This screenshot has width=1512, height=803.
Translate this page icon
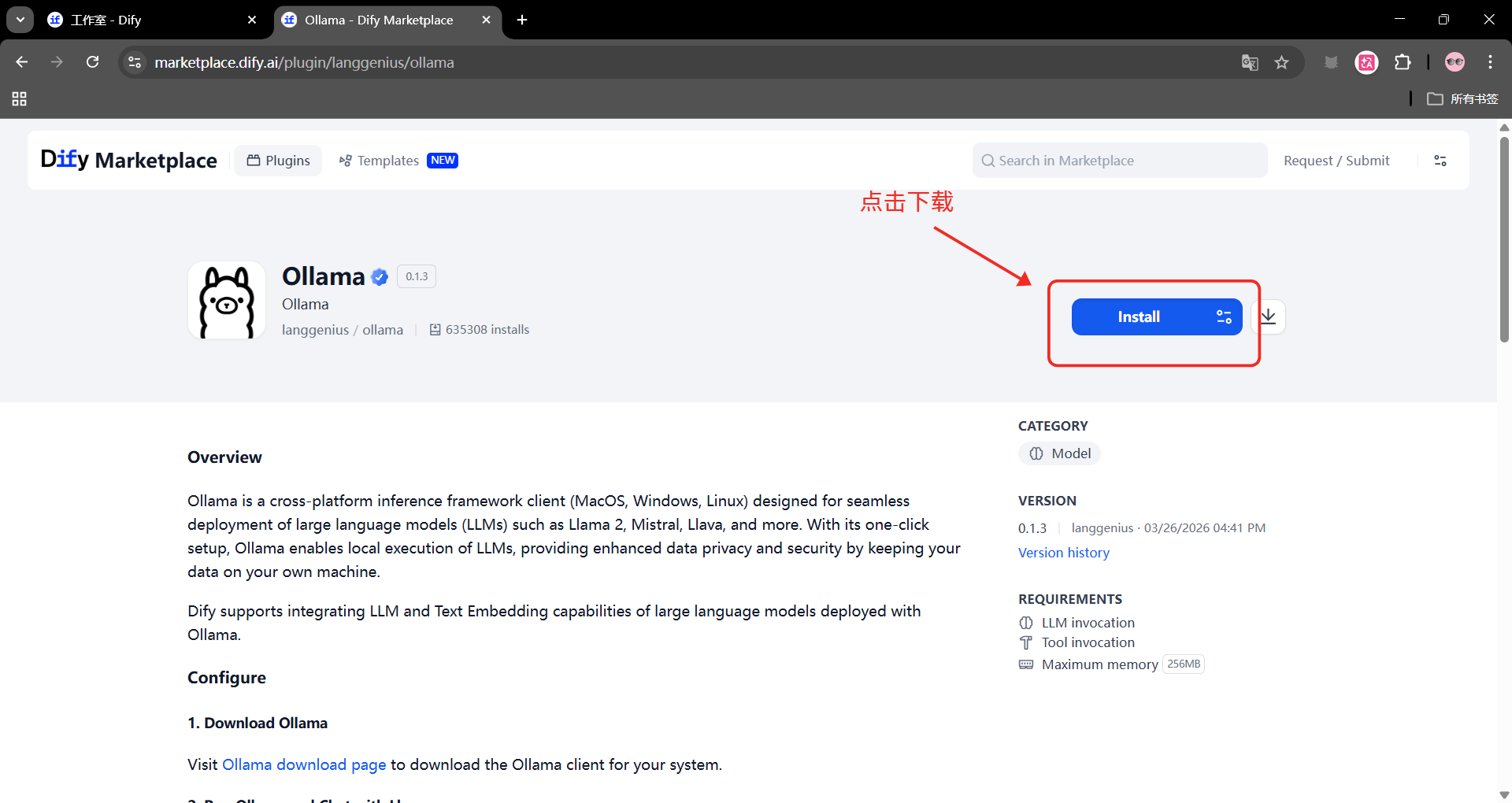[1250, 62]
